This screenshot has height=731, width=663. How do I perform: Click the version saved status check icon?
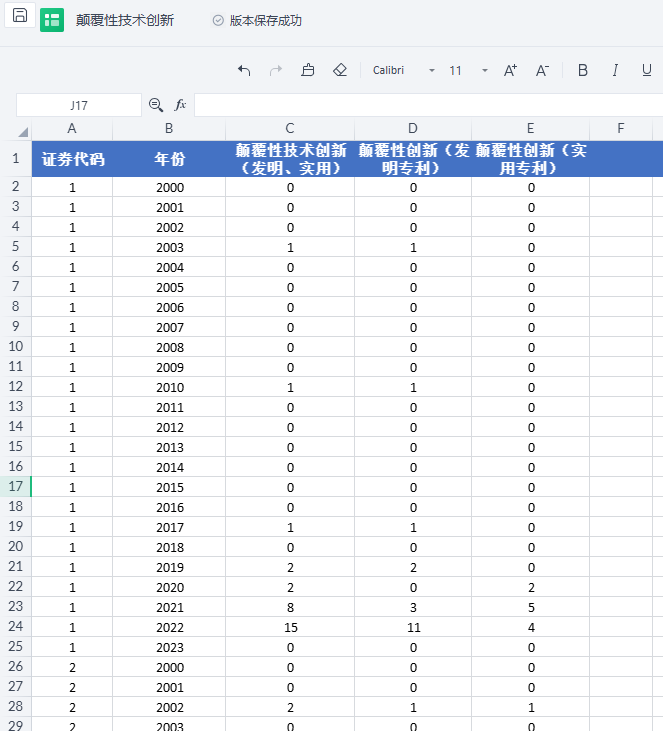218,20
